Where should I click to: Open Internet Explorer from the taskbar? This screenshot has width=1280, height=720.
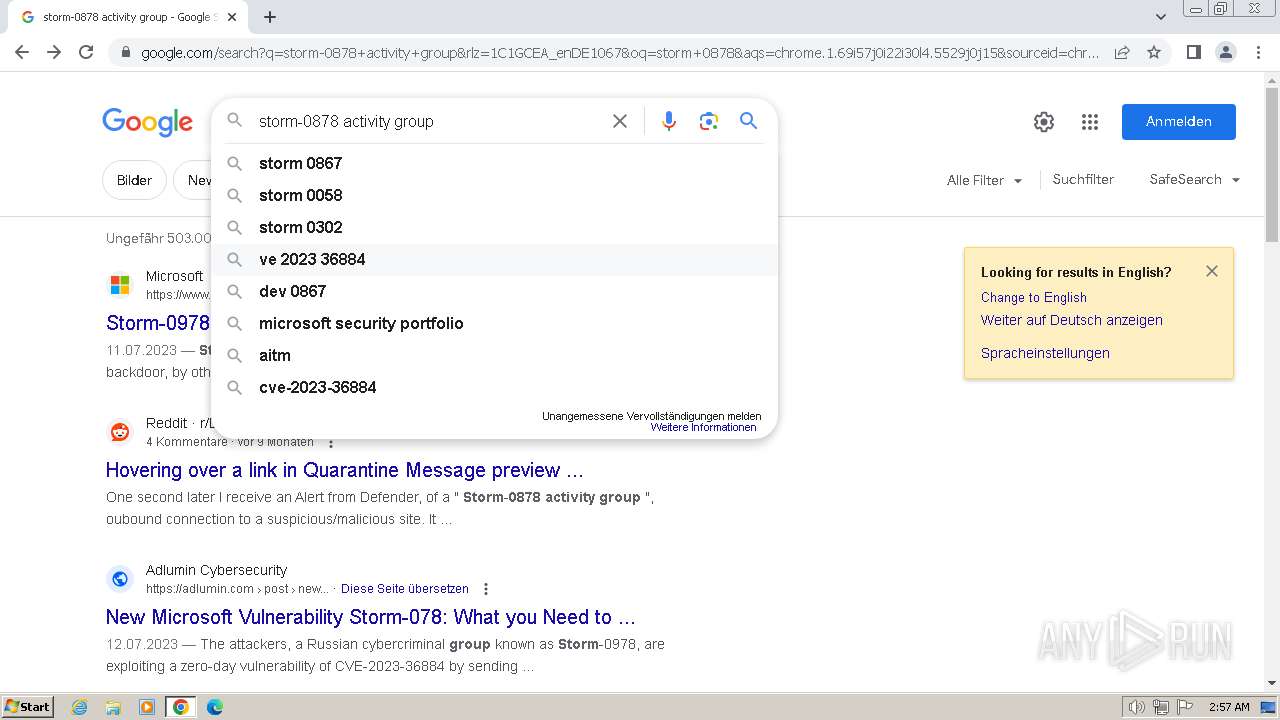click(80, 707)
